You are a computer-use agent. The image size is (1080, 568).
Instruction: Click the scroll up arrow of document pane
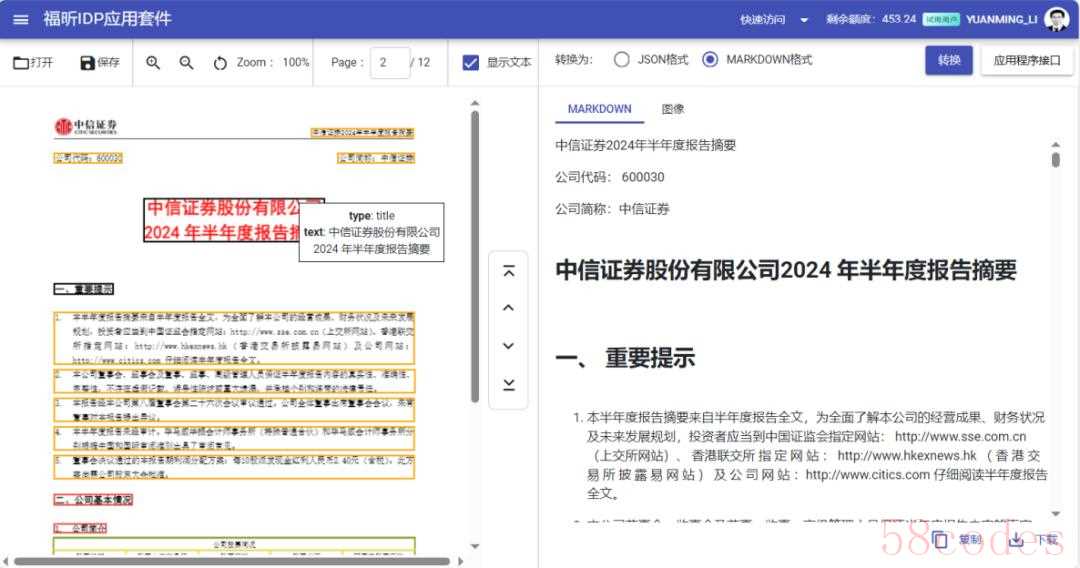(x=475, y=103)
